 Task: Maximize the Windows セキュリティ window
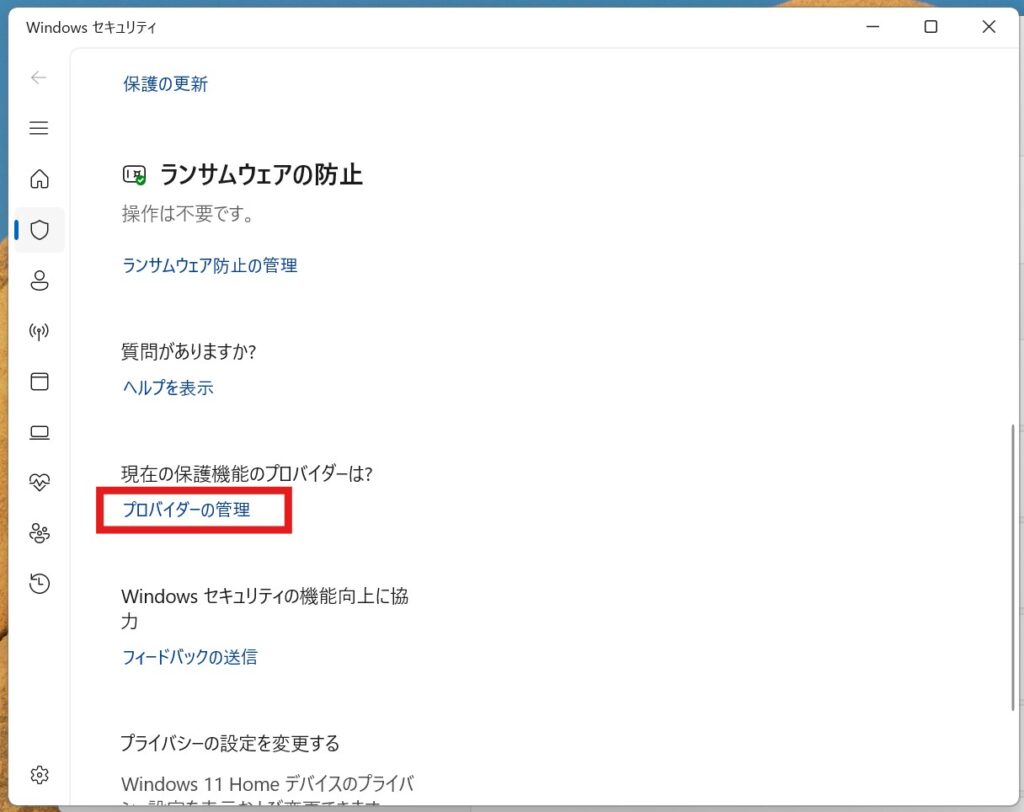[x=930, y=27]
